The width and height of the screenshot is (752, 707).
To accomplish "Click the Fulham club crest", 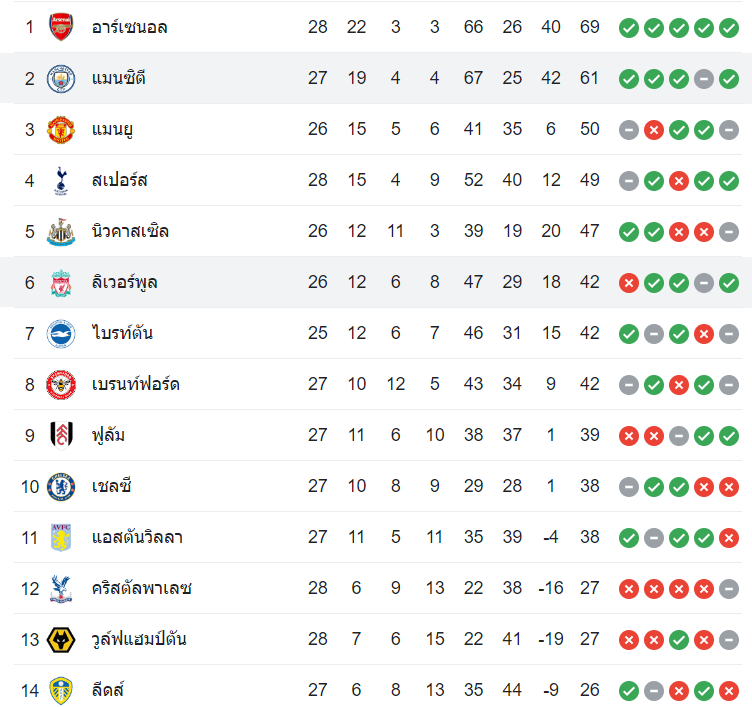I will point(61,435).
